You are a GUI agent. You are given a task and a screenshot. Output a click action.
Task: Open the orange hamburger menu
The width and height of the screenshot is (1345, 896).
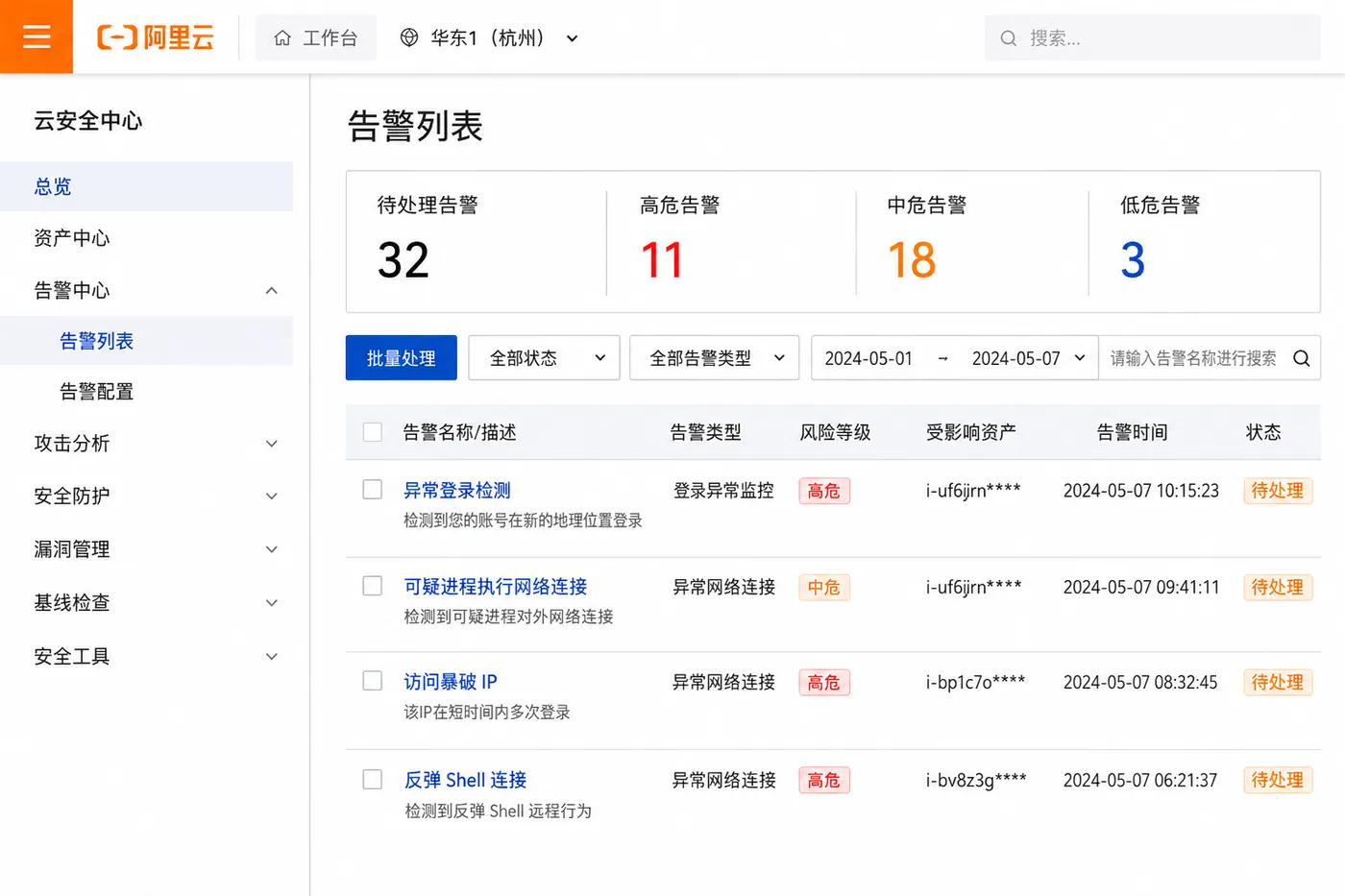37,36
